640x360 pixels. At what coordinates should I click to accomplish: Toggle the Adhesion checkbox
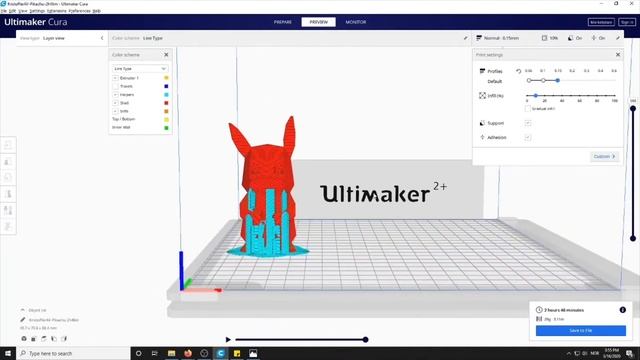tap(528, 137)
